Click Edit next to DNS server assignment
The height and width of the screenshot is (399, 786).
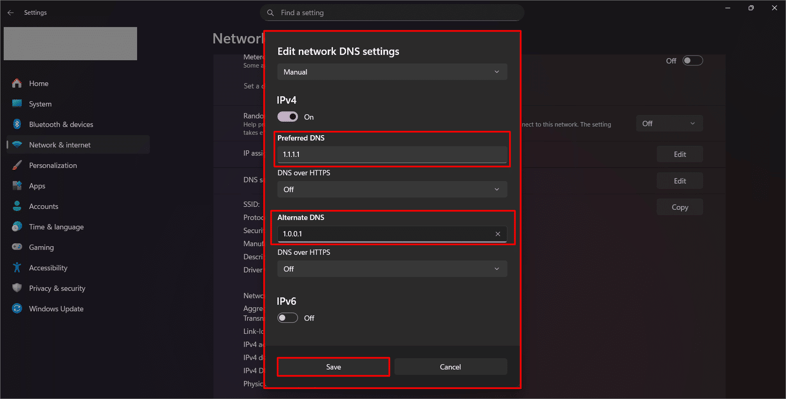[680, 181]
